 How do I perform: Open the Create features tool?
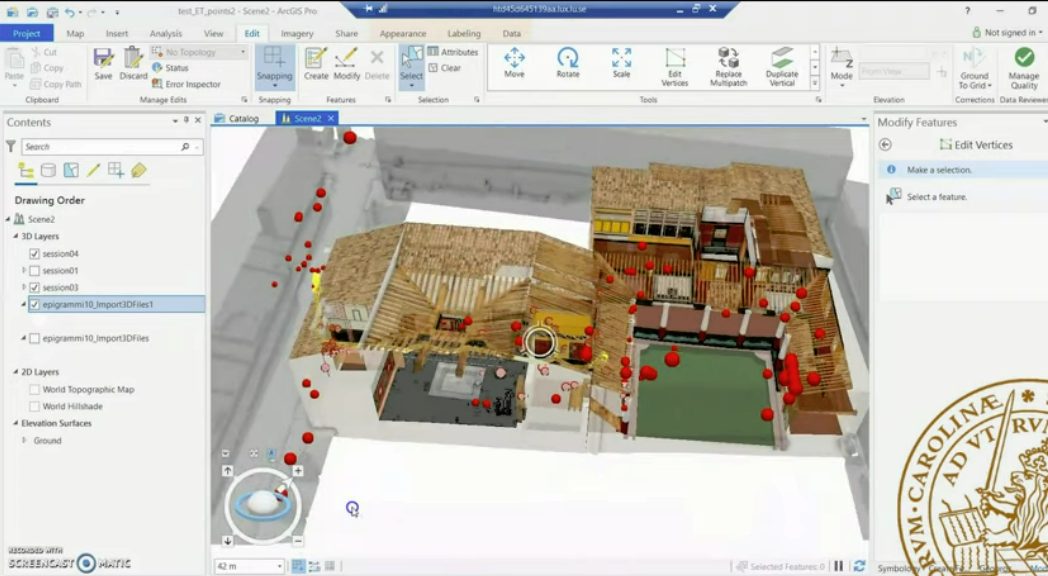pos(316,64)
